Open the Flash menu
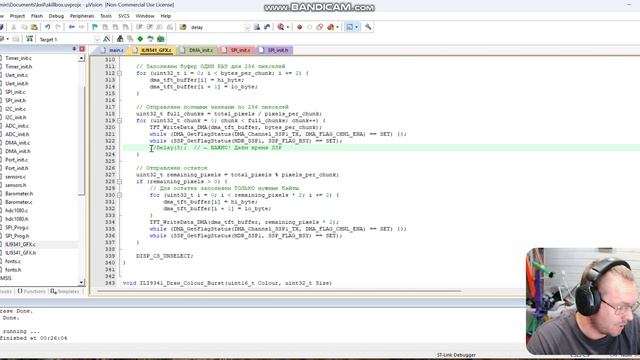The image size is (640, 360). 37,16
